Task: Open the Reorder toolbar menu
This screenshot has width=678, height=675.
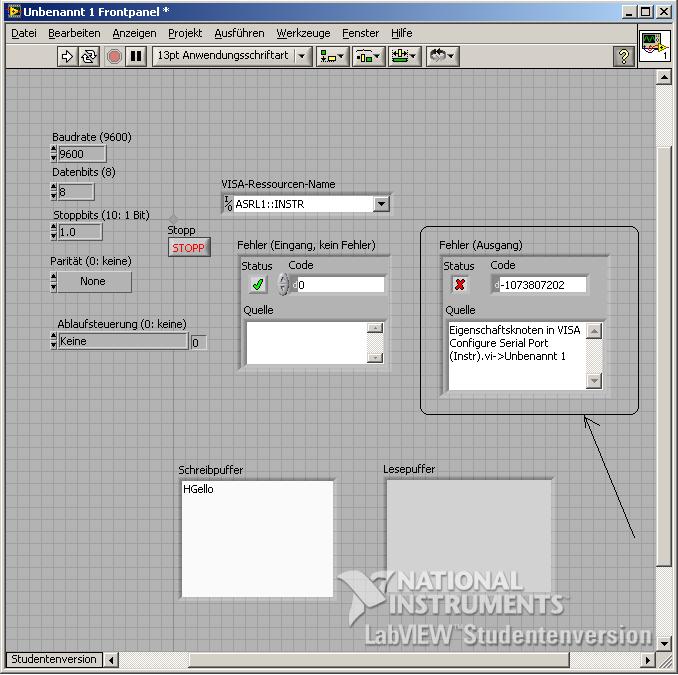Action: [x=442, y=56]
